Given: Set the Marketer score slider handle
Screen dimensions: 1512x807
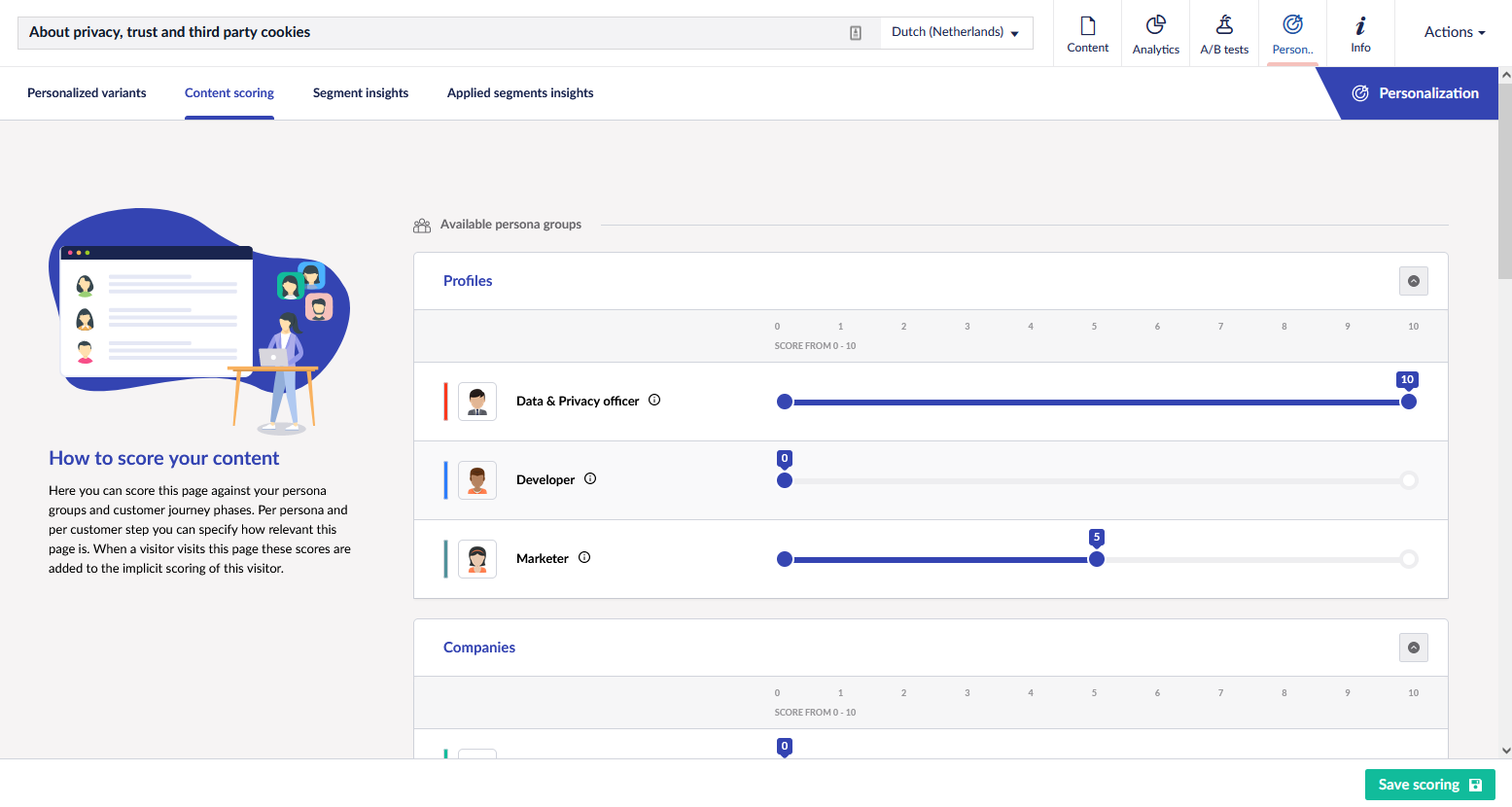Looking at the screenshot, I should [1097, 559].
